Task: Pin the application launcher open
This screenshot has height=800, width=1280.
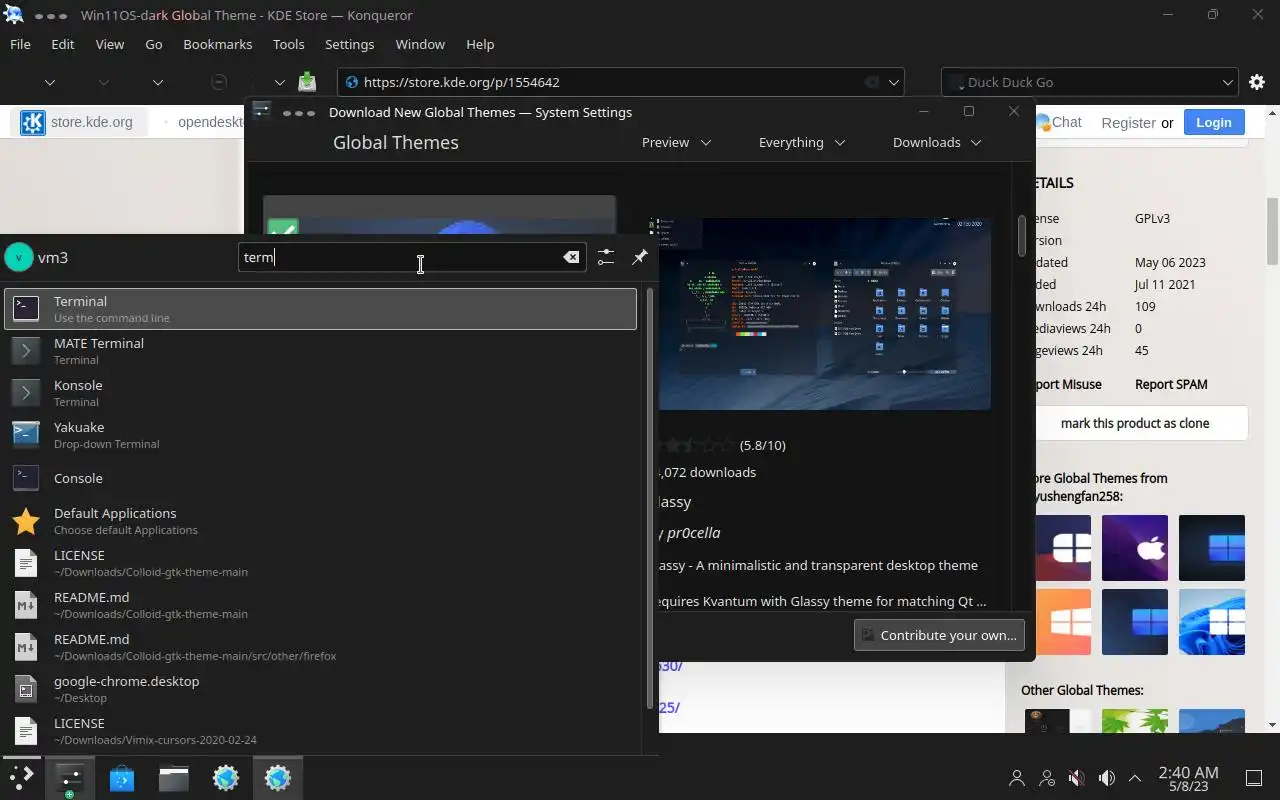Action: (640, 257)
